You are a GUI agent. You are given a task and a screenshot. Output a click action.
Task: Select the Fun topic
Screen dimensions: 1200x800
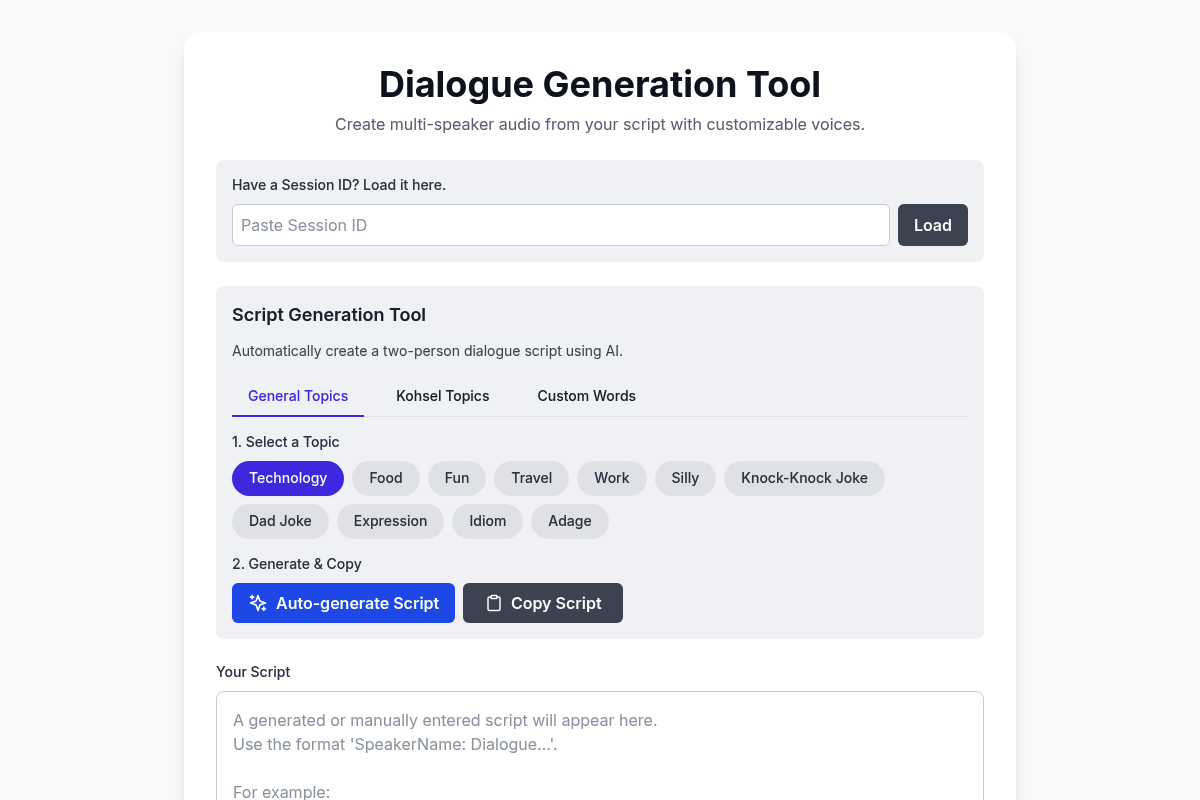(456, 478)
